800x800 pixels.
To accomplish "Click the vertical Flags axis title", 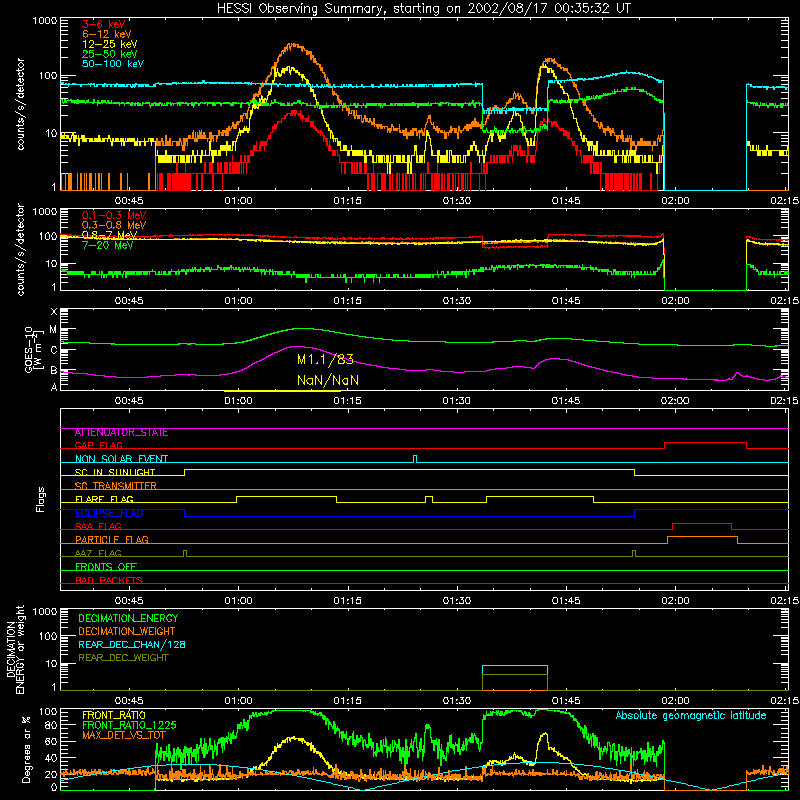I will (40, 499).
